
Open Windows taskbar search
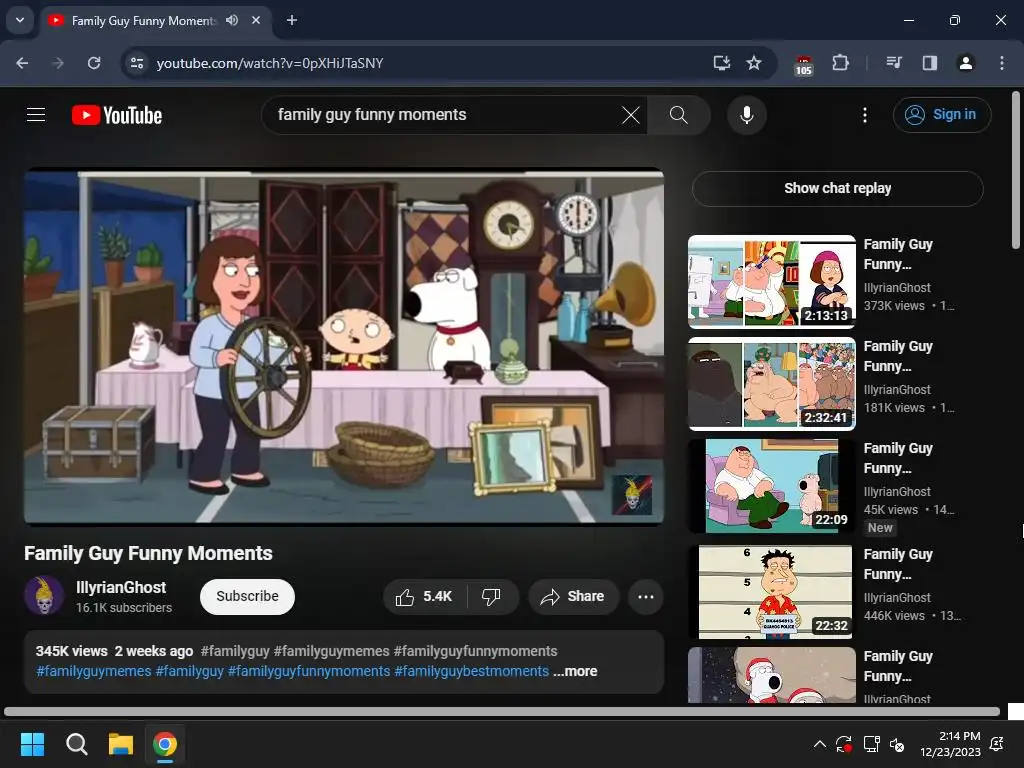pos(76,744)
